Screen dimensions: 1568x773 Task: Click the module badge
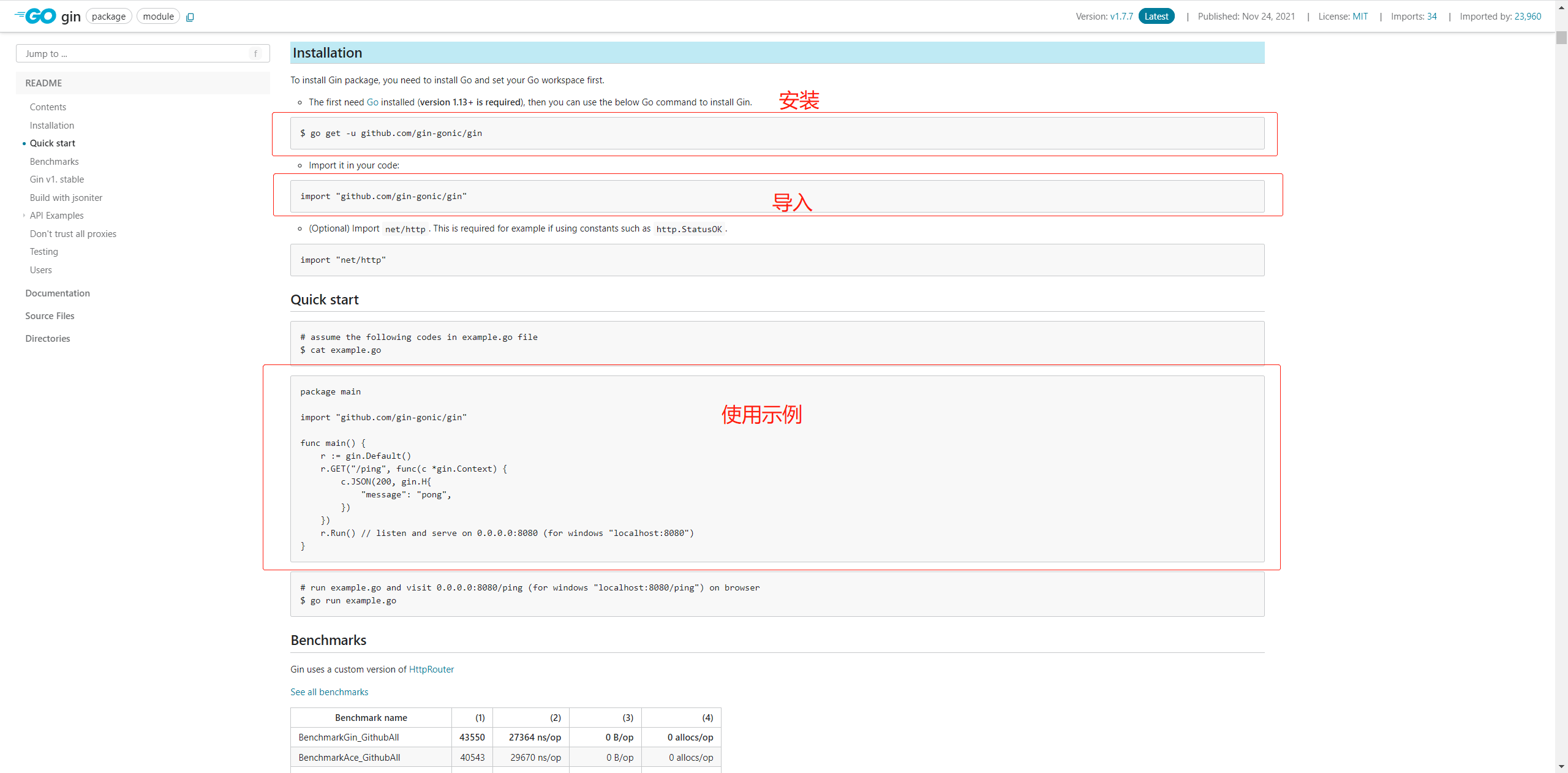[158, 17]
